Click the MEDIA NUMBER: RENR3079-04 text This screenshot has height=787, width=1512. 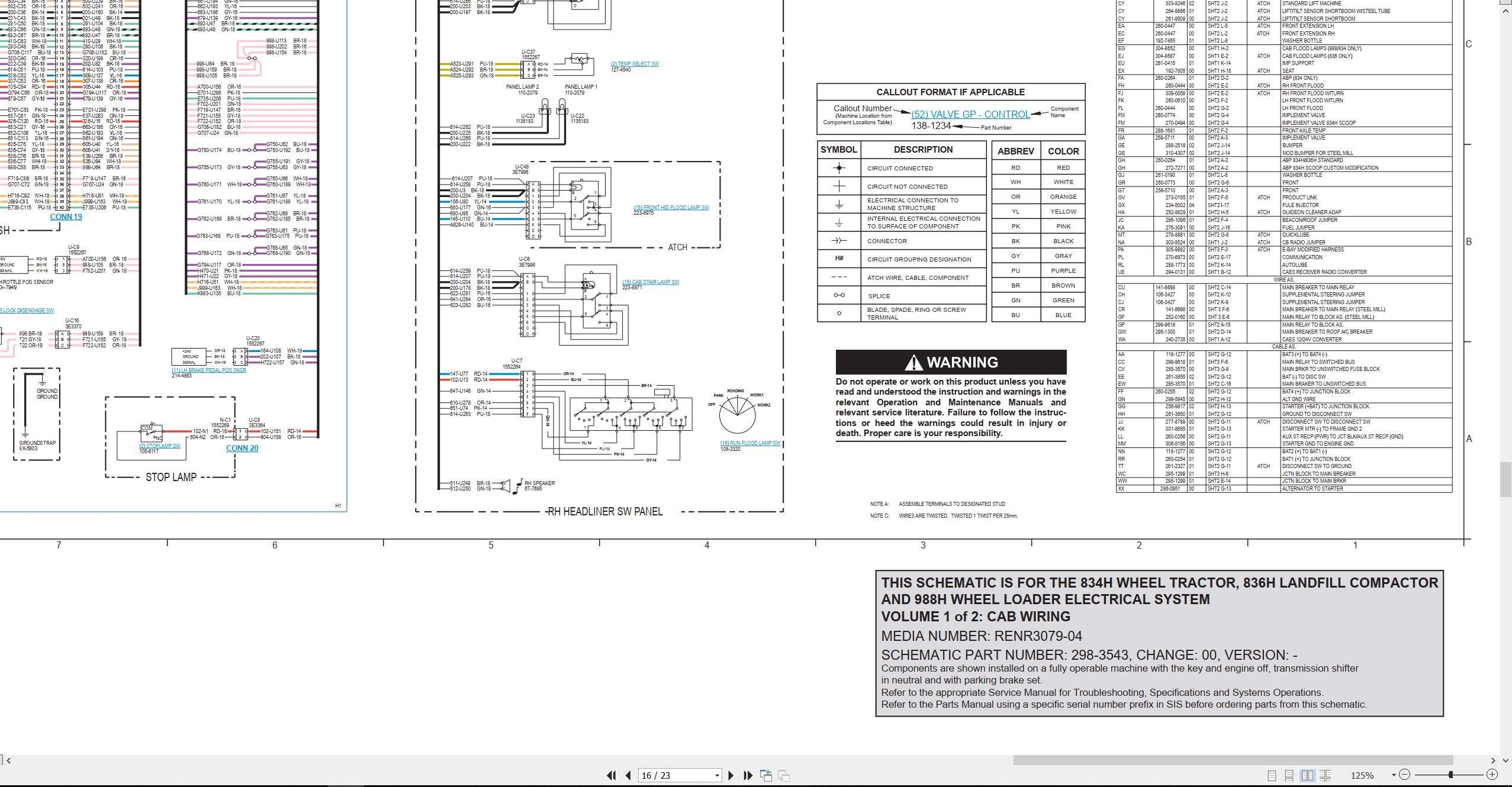click(x=981, y=636)
